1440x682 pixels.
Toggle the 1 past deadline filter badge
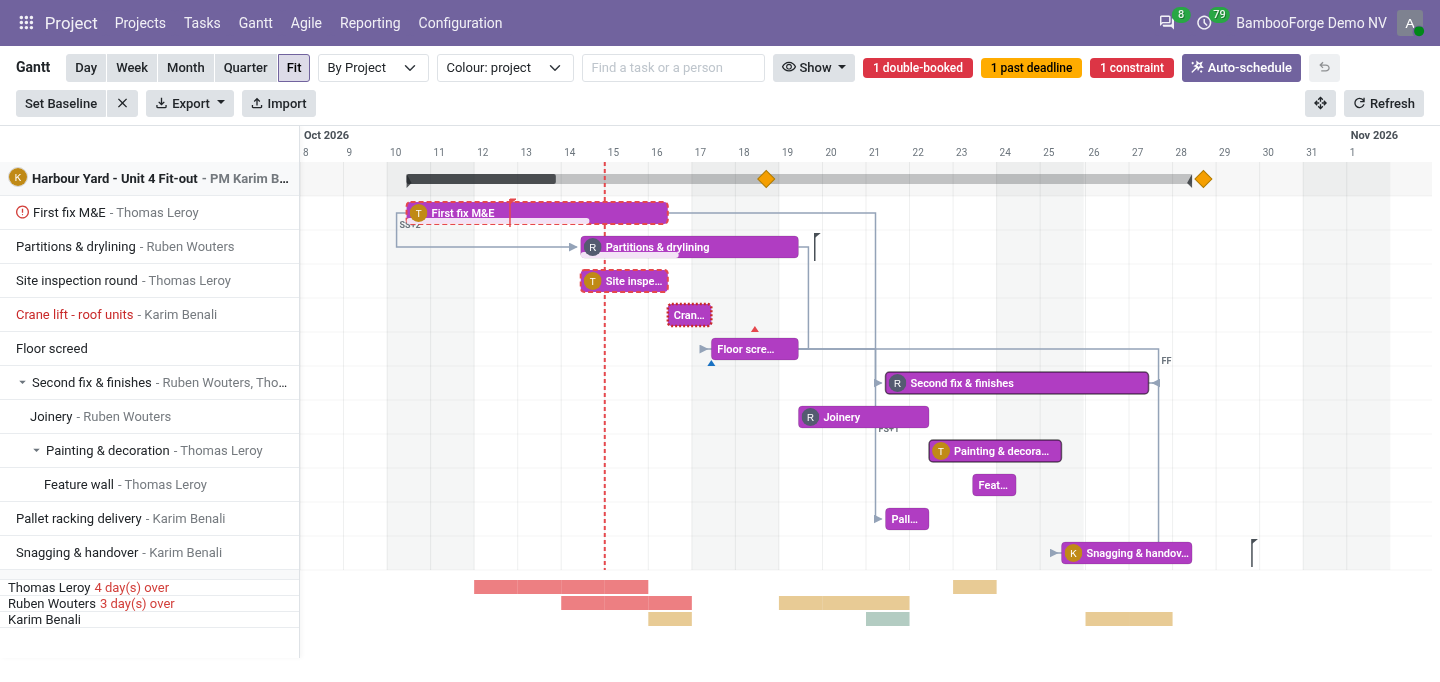(x=1031, y=68)
